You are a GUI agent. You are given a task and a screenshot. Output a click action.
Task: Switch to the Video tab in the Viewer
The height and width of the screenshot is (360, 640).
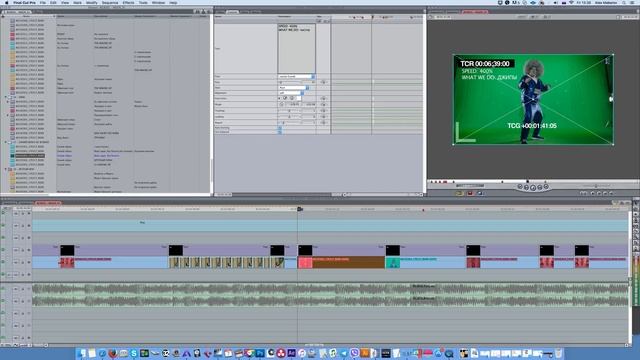point(220,11)
